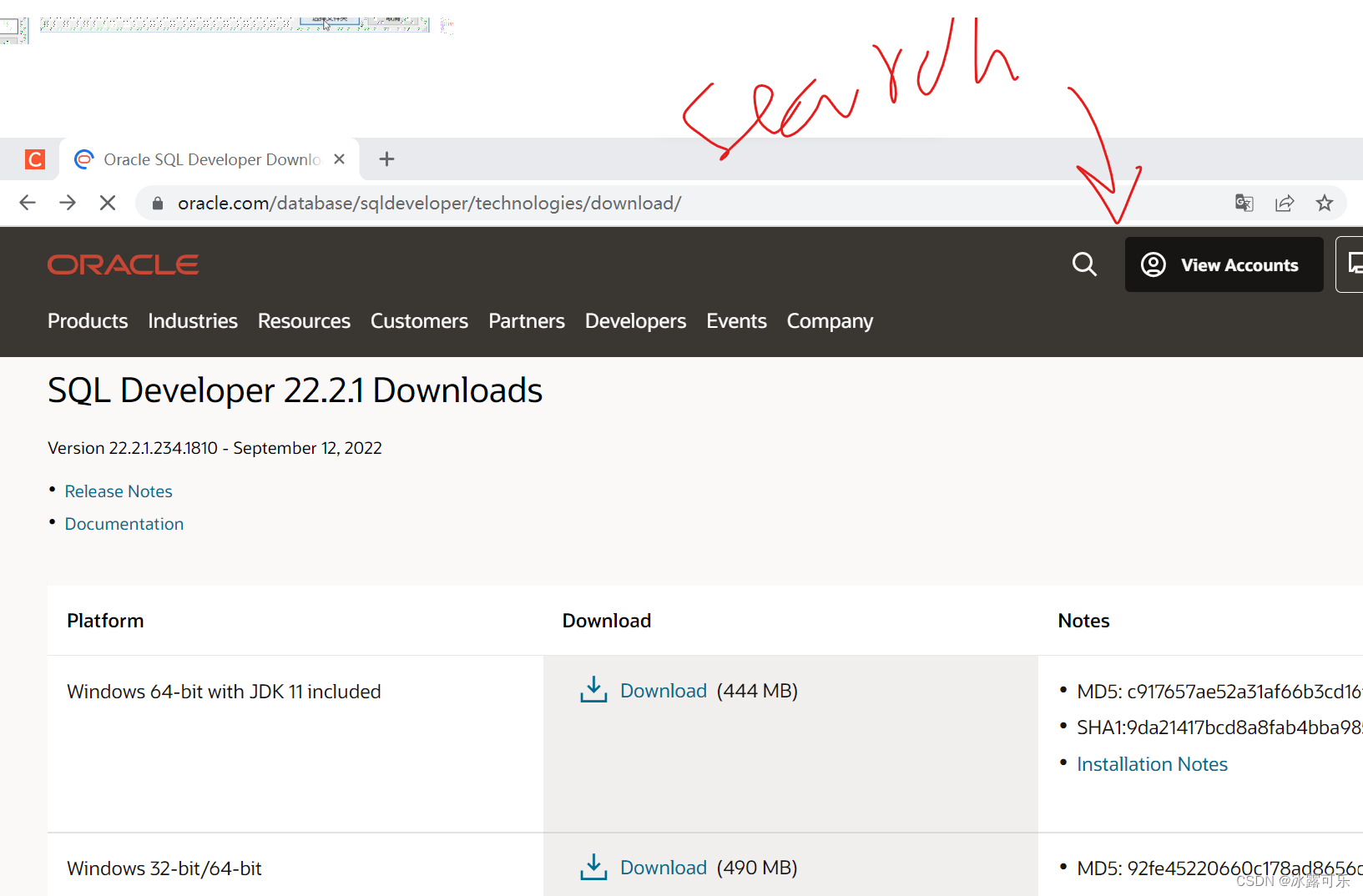Viewport: 1363px width, 896px height.
Task: Open a new browser tab with plus icon
Action: pyautogui.click(x=386, y=159)
